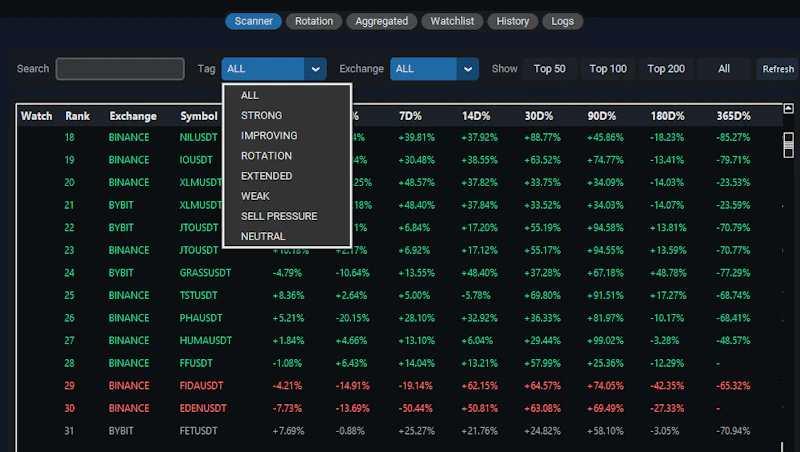Image resolution: width=800 pixels, height=452 pixels.
Task: Sort by 180D% column header
Action: coord(667,116)
